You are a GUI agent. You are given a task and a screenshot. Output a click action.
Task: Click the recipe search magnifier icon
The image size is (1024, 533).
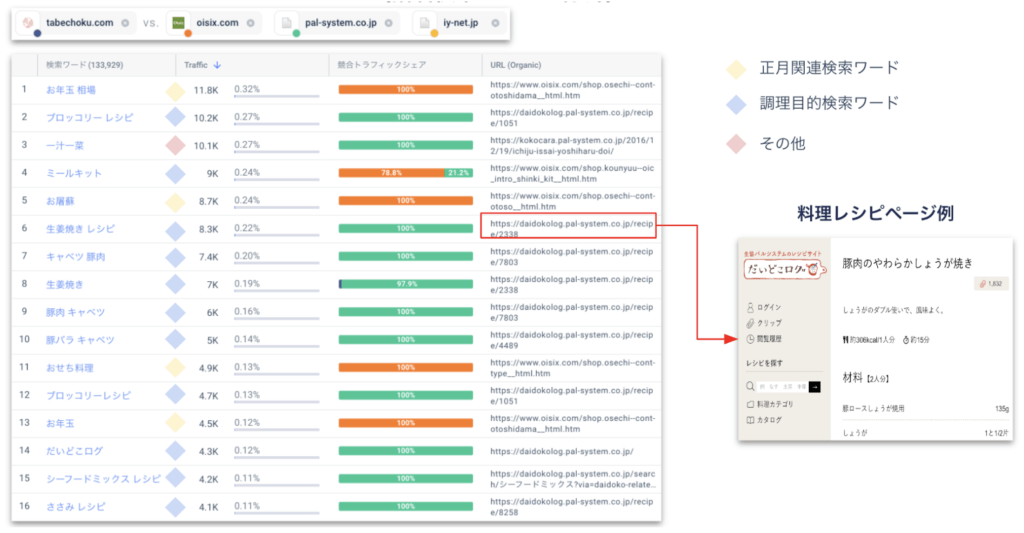tap(751, 386)
